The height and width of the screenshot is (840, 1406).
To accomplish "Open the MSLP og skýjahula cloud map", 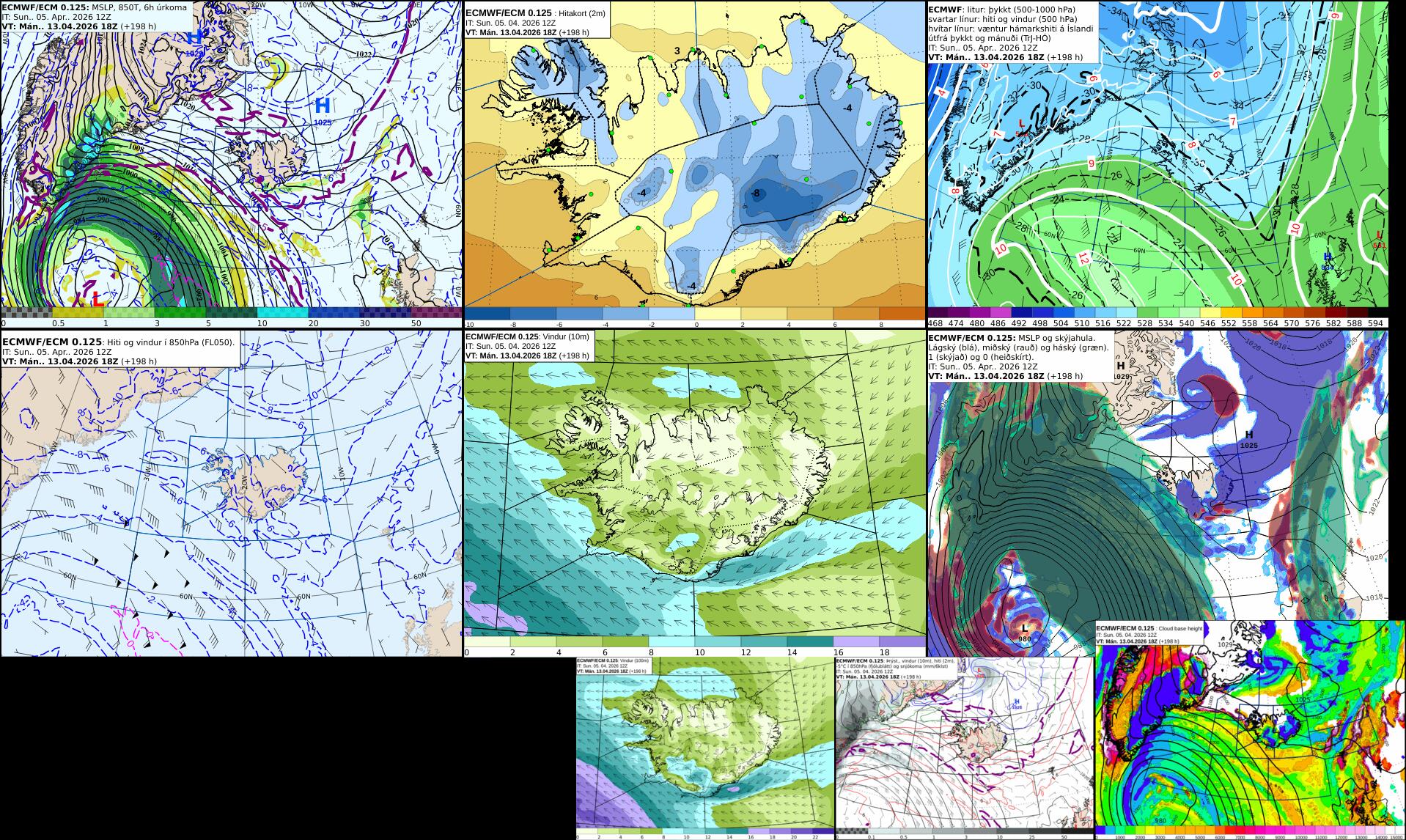I will [x=1157, y=493].
